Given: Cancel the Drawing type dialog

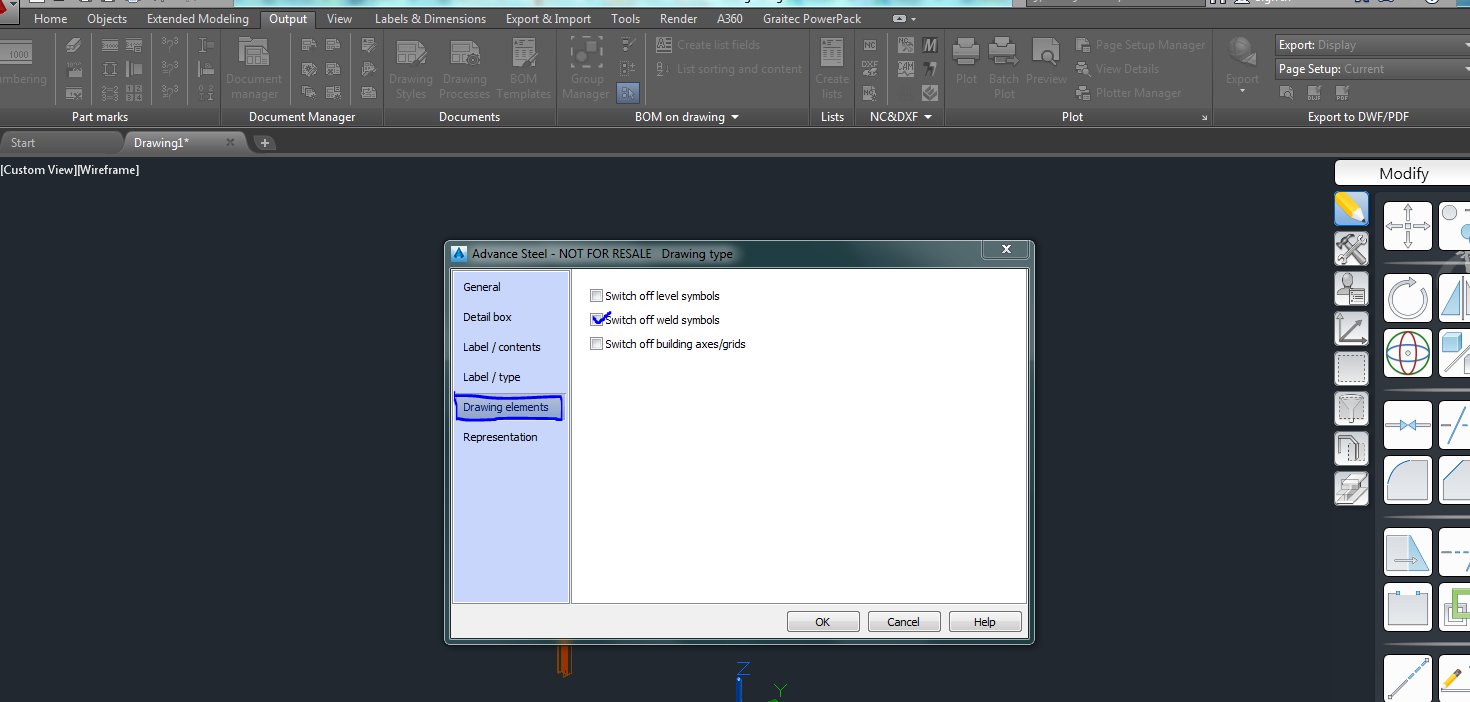Looking at the screenshot, I should point(904,622).
